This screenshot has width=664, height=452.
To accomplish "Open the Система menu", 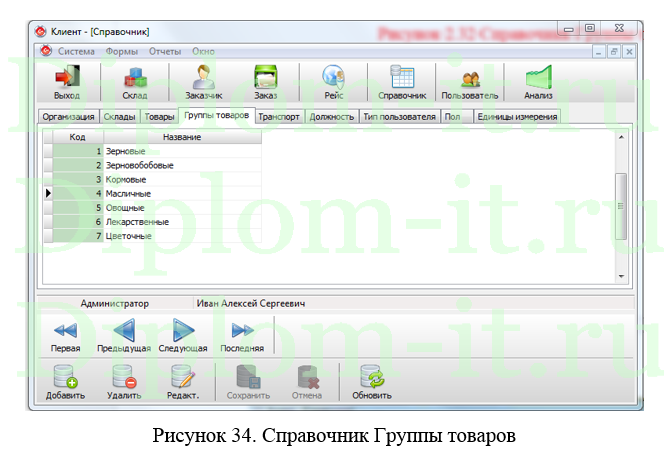I will click(x=76, y=51).
